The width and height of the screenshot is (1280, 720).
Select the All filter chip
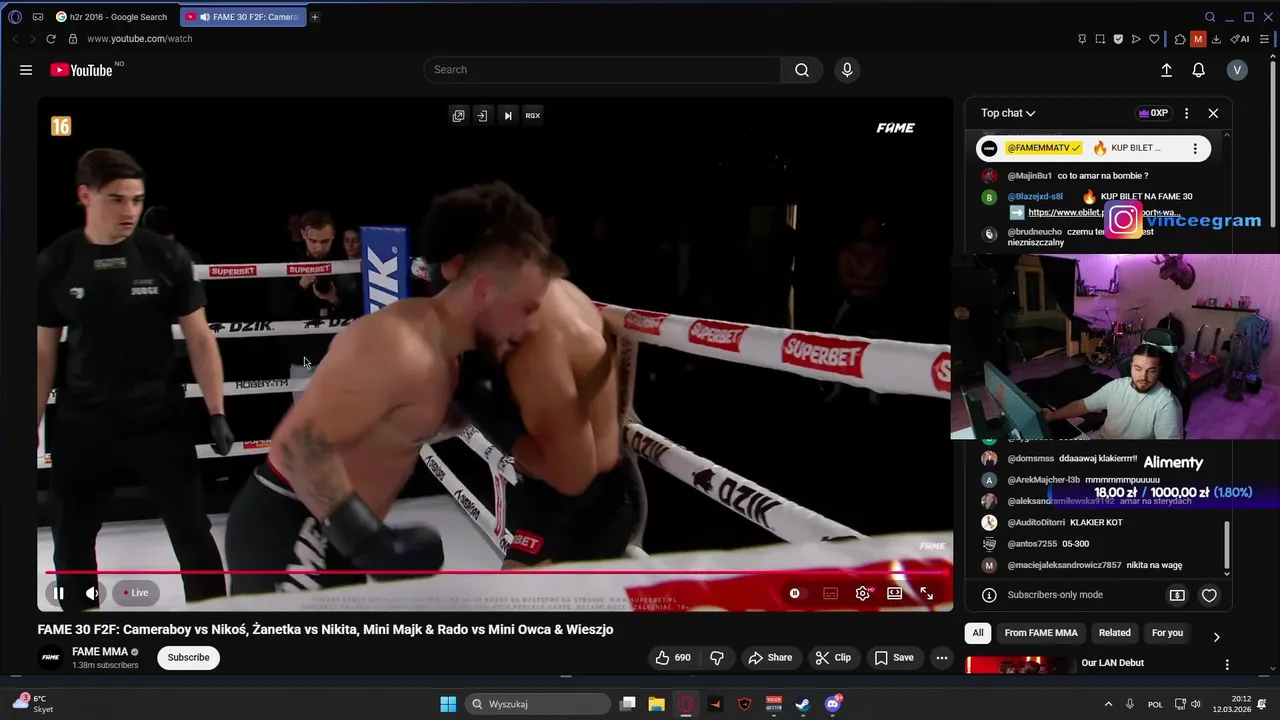pyautogui.click(x=978, y=633)
